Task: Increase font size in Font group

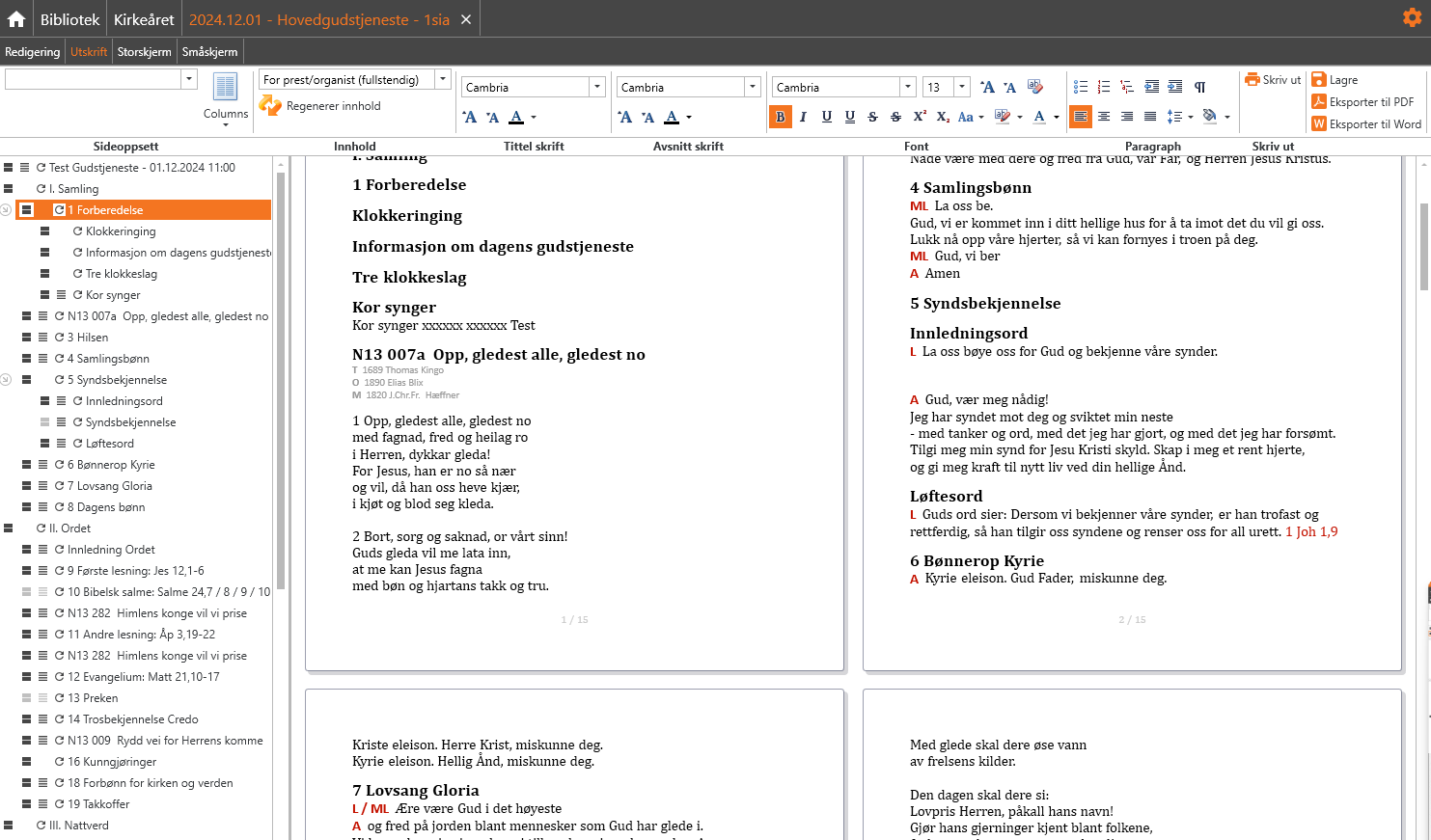Action: 987,87
